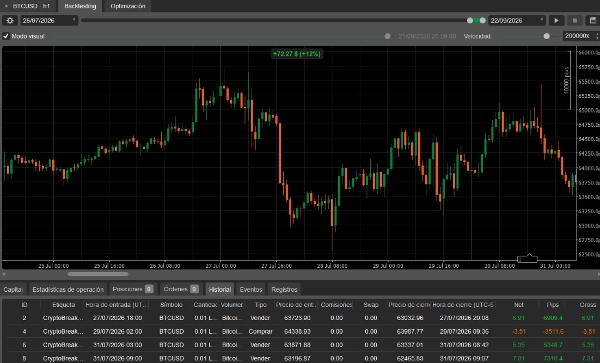Click the +72.27 $ (+12%) profit label

pyautogui.click(x=297, y=54)
